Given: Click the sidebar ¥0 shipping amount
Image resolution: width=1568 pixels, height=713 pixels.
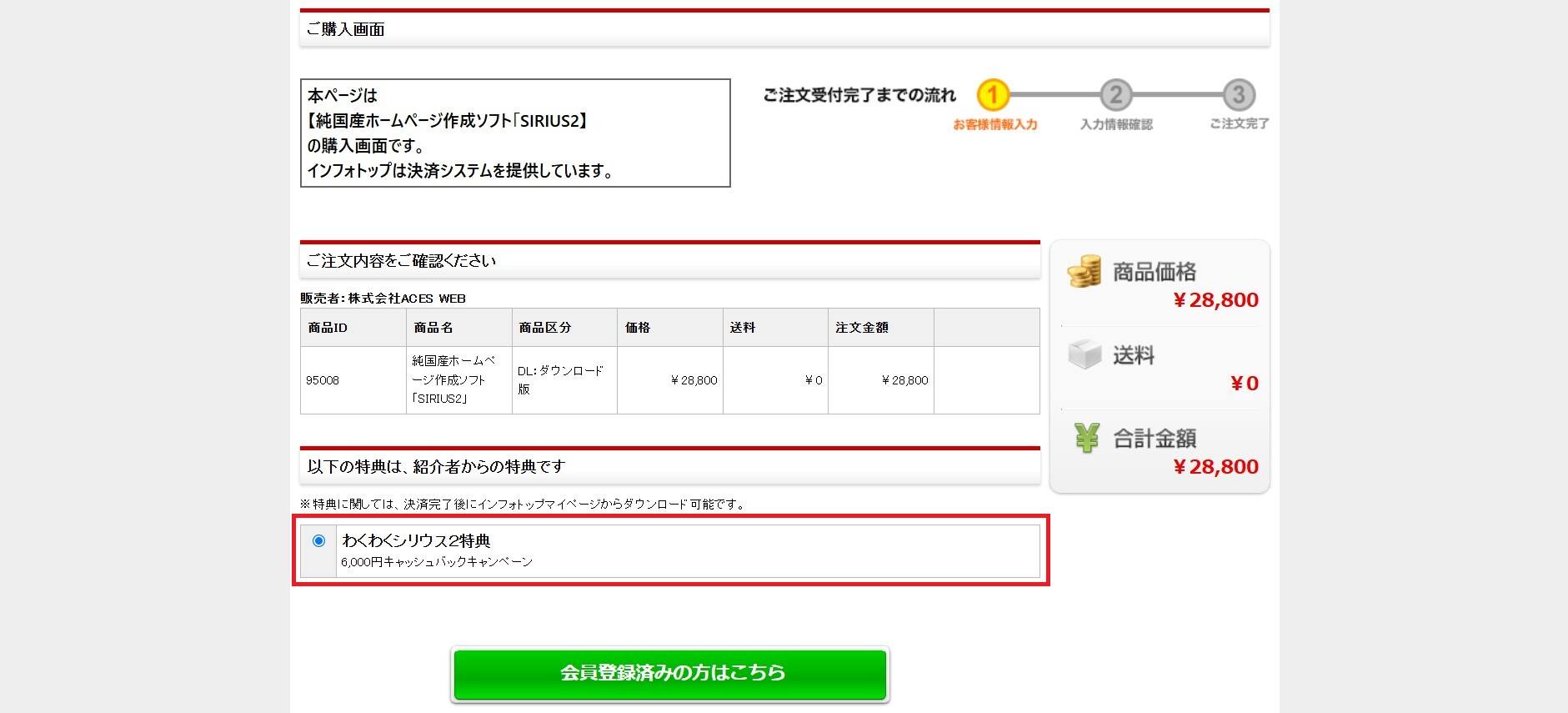Looking at the screenshot, I should click(x=1245, y=384).
